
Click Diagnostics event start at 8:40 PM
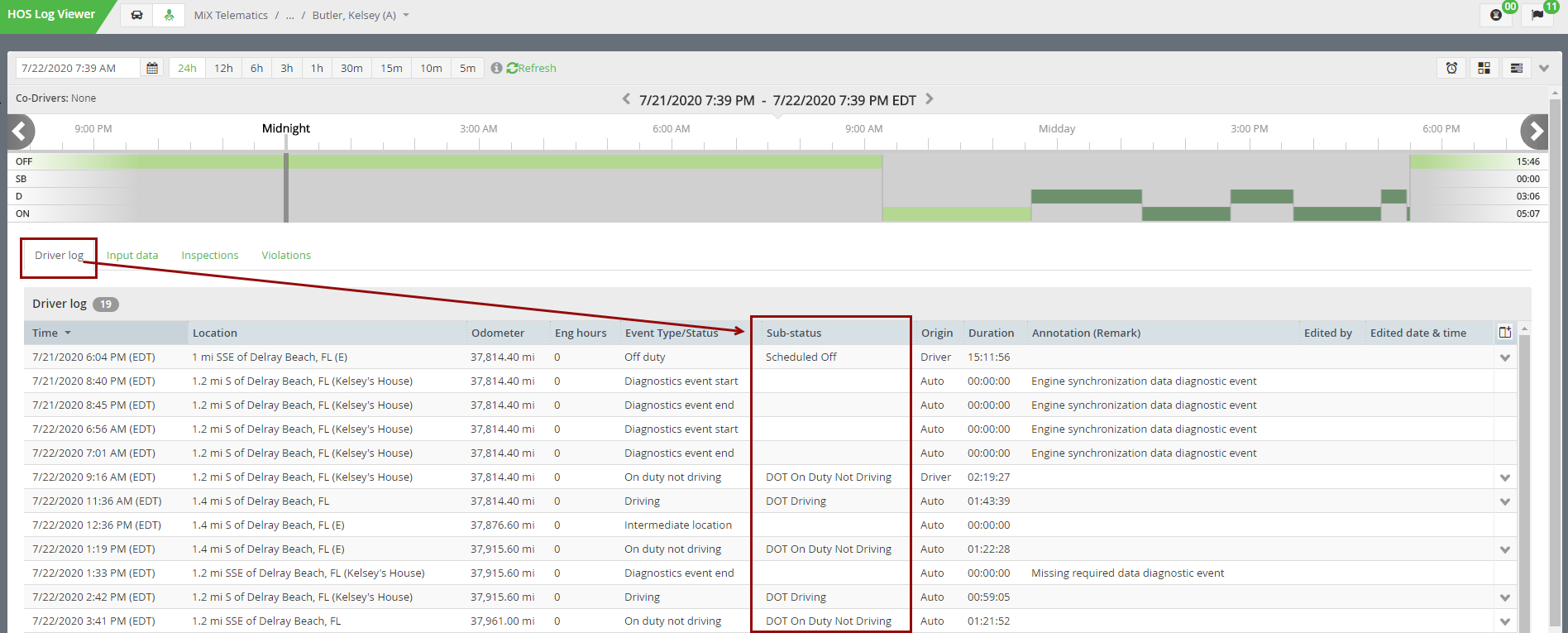point(681,381)
